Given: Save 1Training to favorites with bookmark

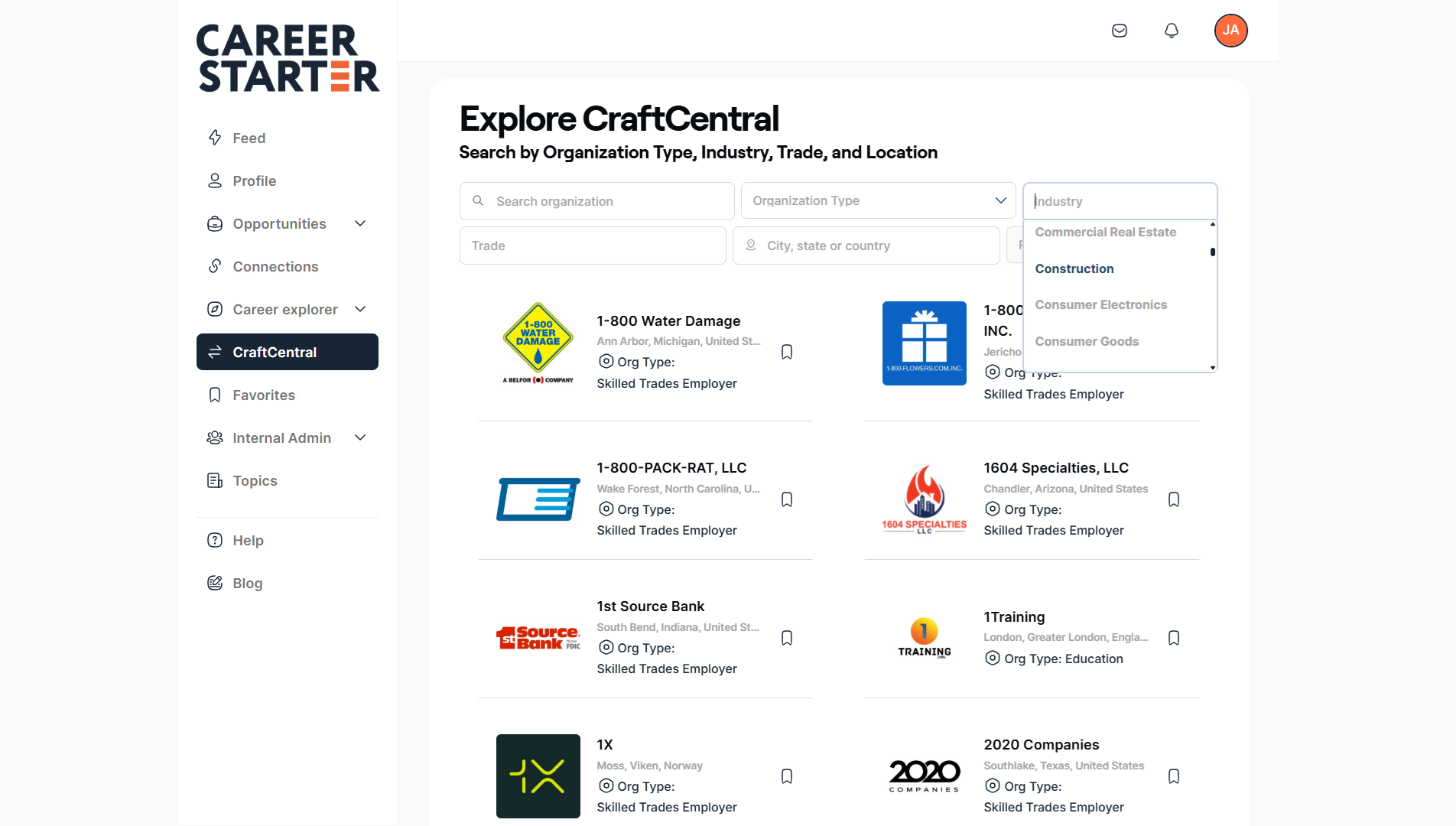Looking at the screenshot, I should point(1174,638).
